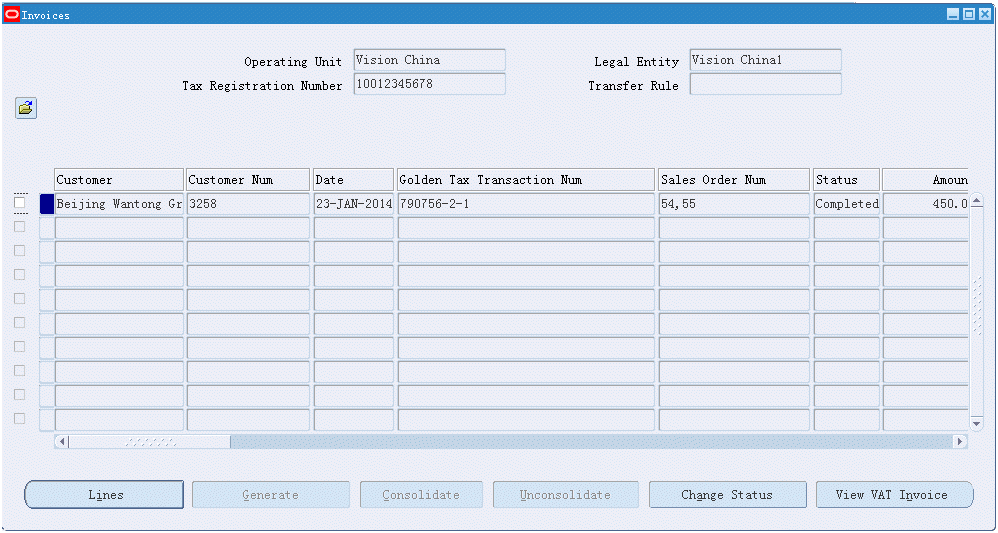Select Golden Tax Transaction Num 790756-2-1

tap(526, 204)
